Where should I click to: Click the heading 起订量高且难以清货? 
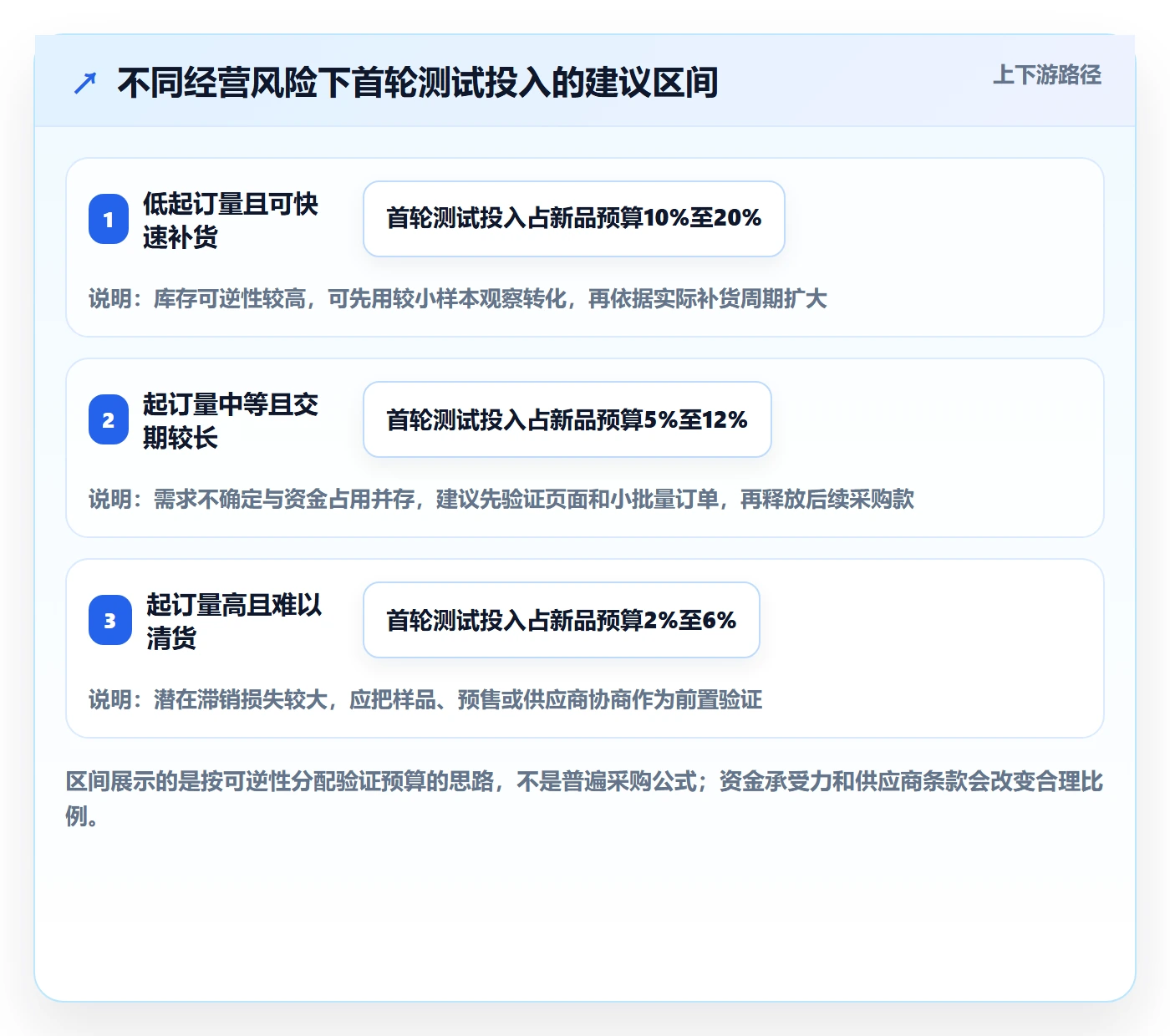(x=234, y=621)
